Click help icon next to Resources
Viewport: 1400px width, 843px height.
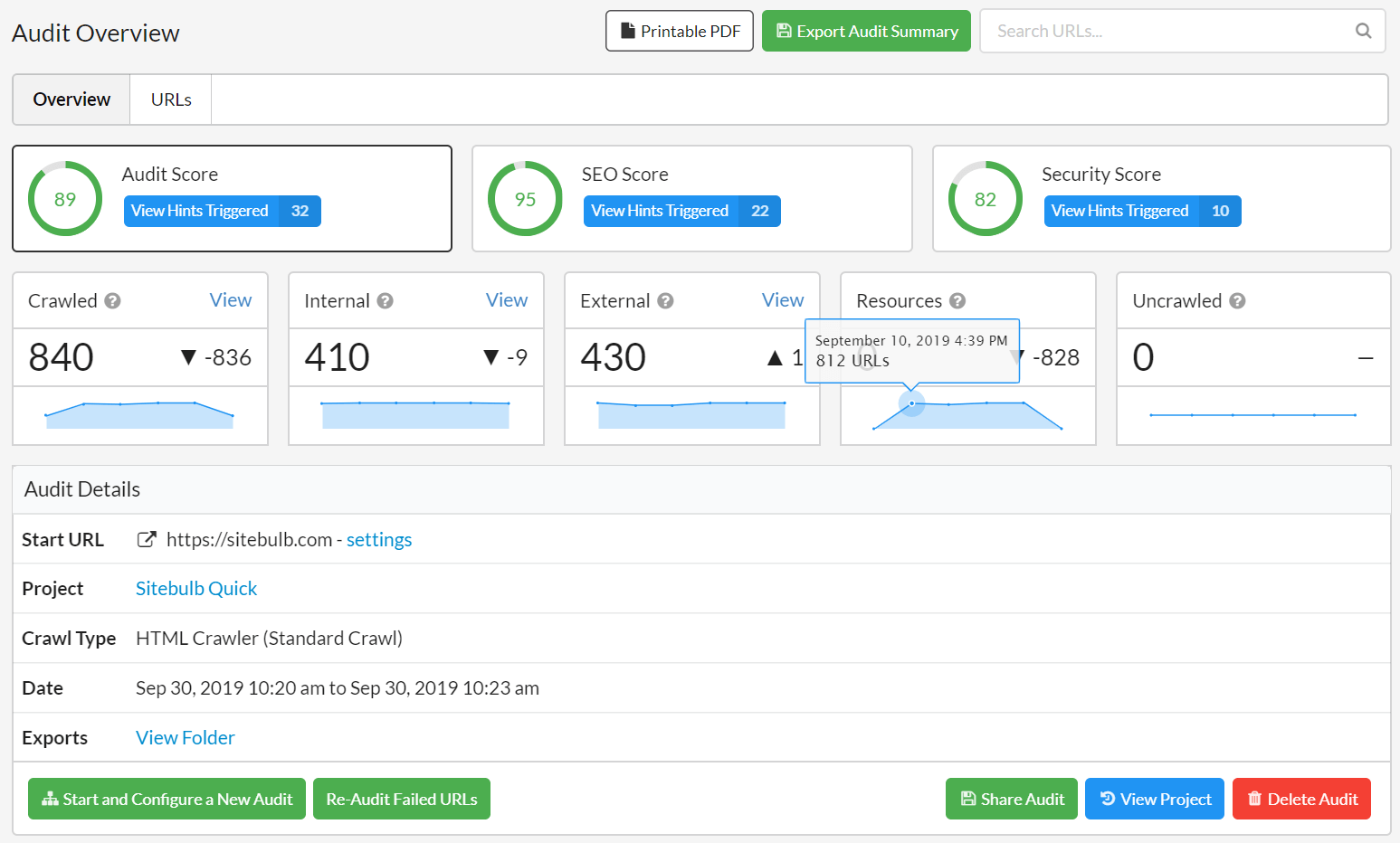957,301
